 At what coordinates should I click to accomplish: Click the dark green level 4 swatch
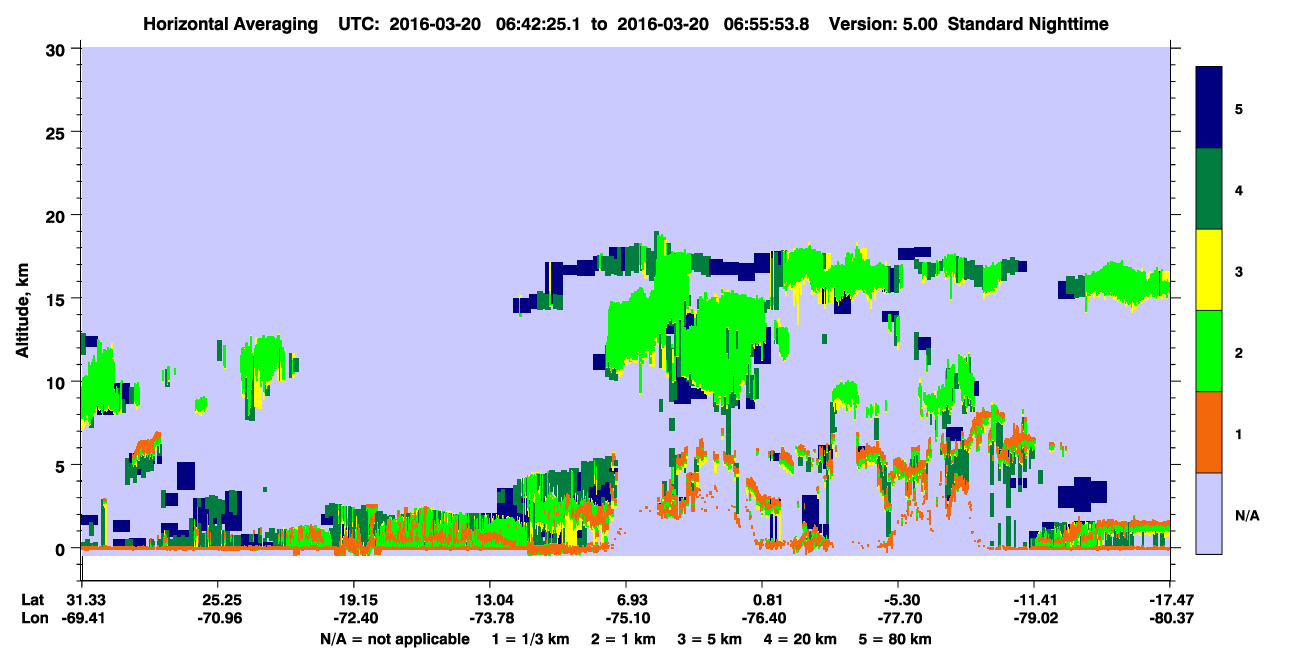click(x=1209, y=189)
